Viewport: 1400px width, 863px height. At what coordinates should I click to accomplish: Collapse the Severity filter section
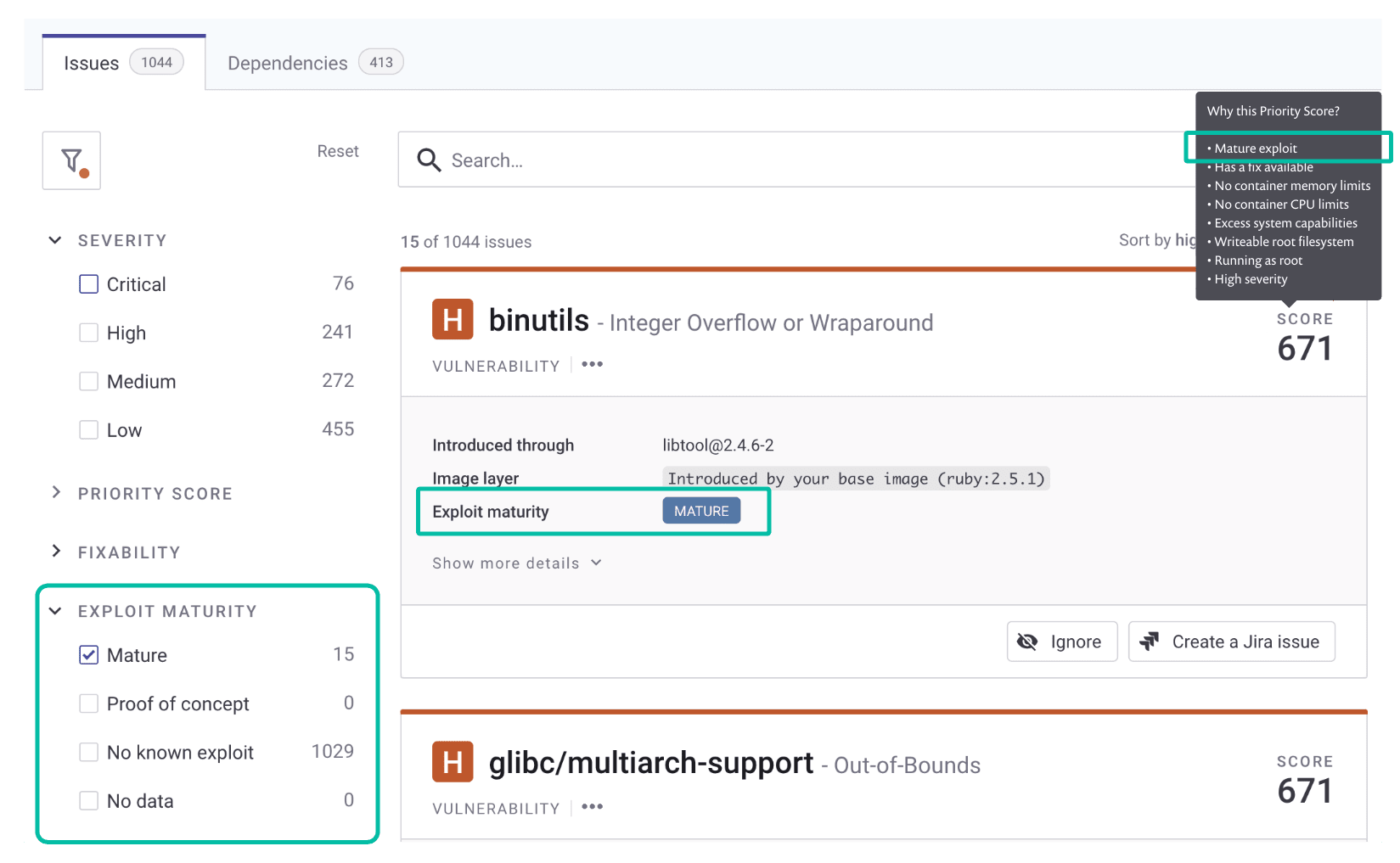(55, 240)
